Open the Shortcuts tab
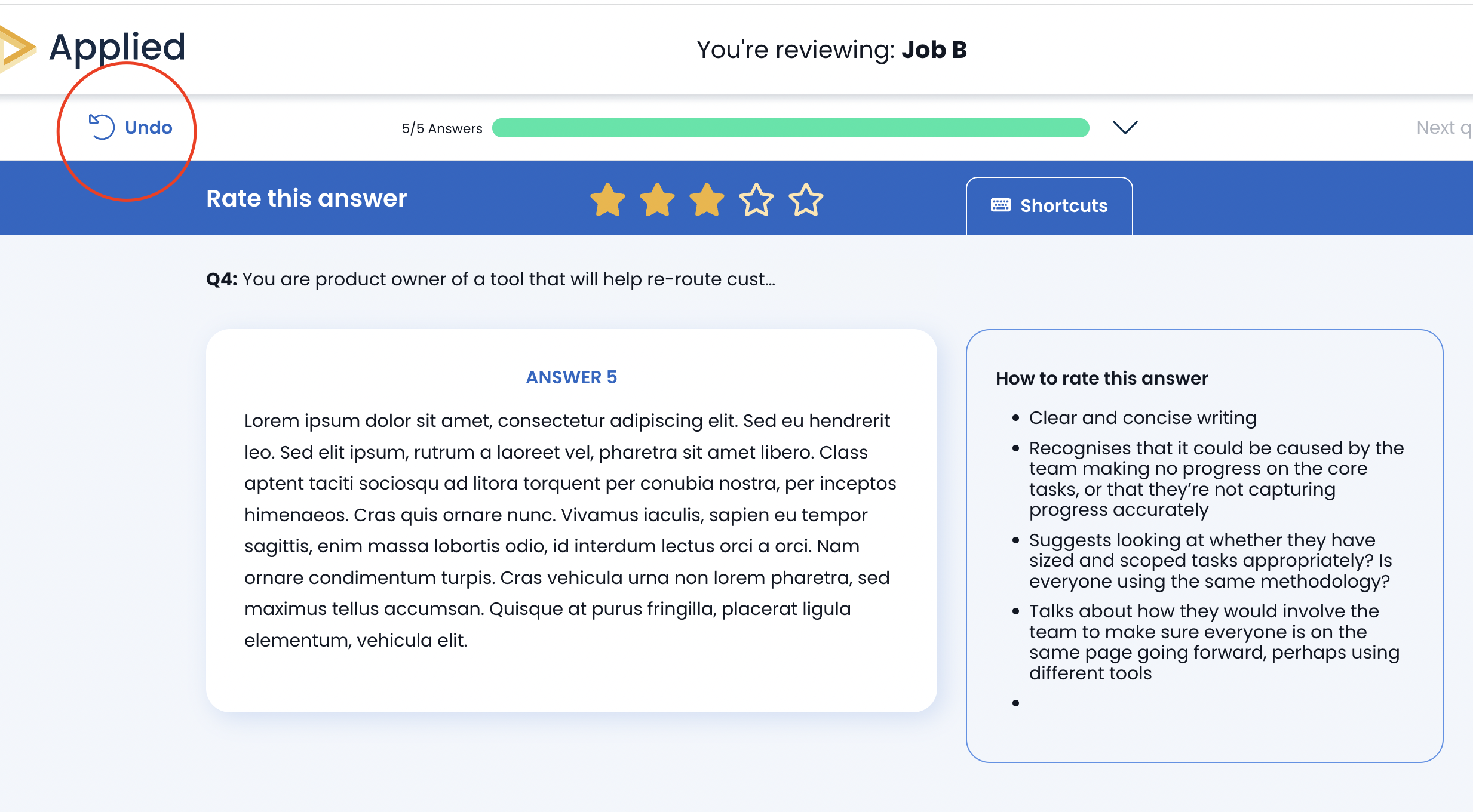This screenshot has width=1473, height=812. click(x=1049, y=205)
